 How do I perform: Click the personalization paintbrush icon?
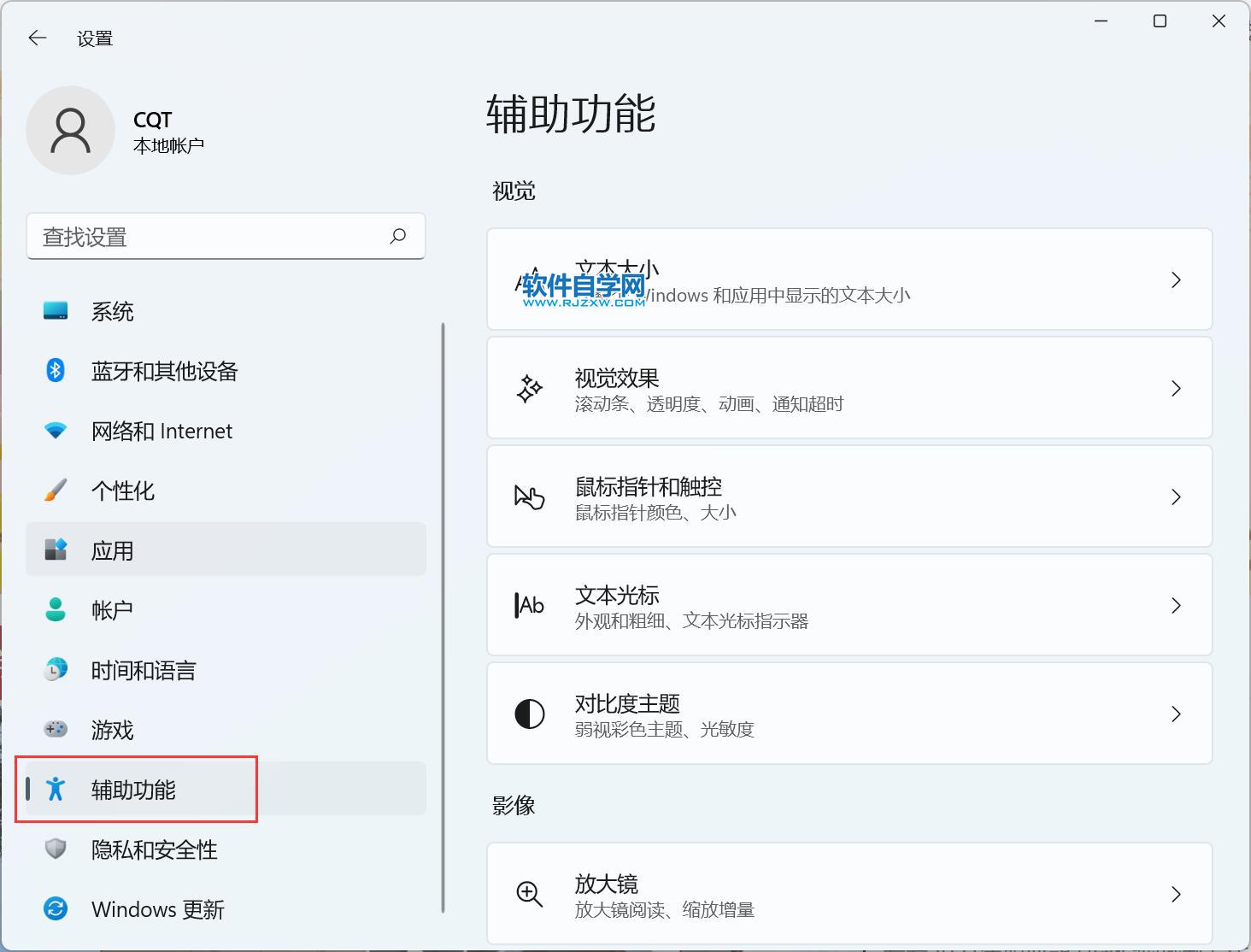56,491
